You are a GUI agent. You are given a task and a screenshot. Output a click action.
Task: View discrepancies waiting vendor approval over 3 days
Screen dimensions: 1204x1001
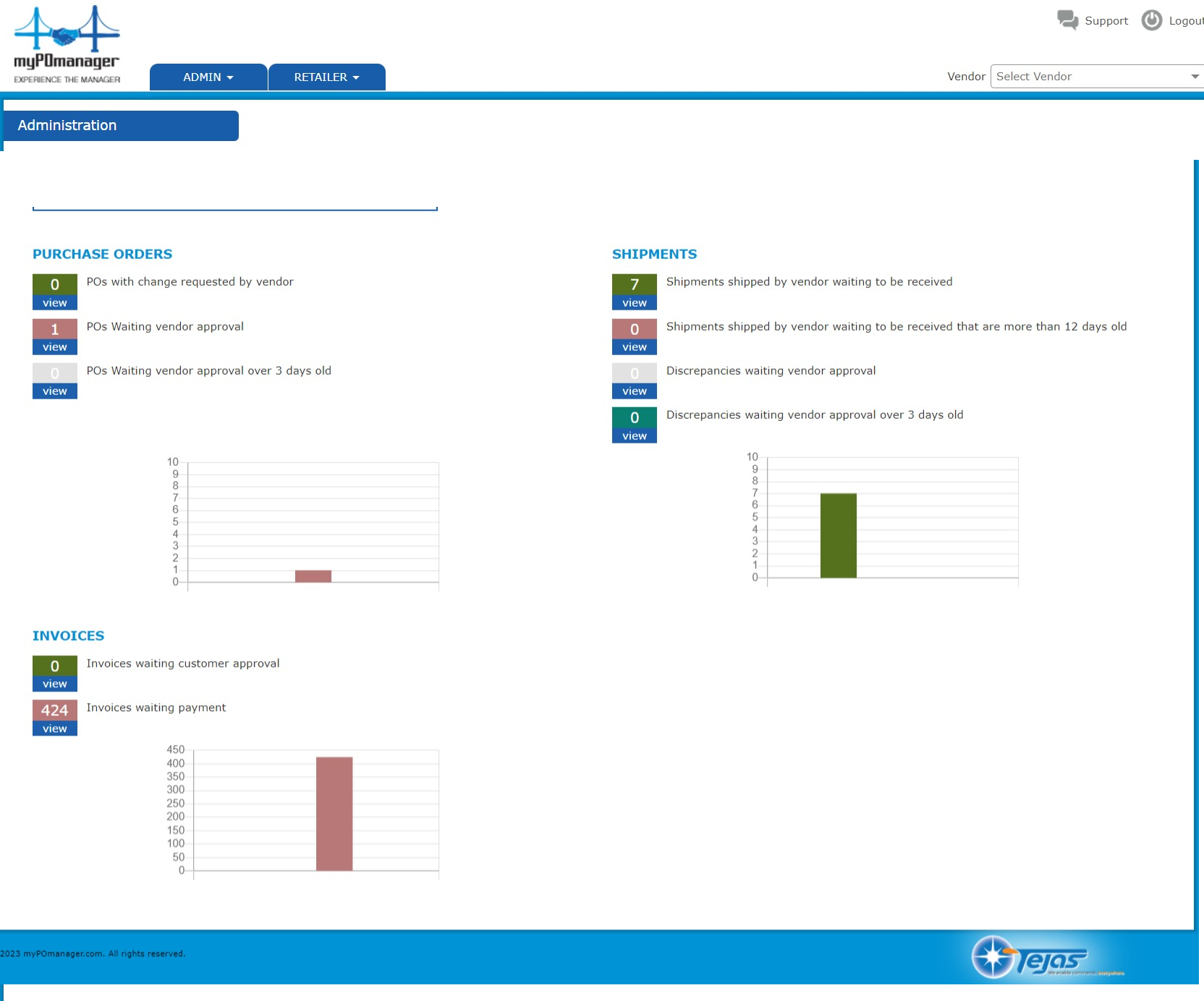(x=634, y=435)
